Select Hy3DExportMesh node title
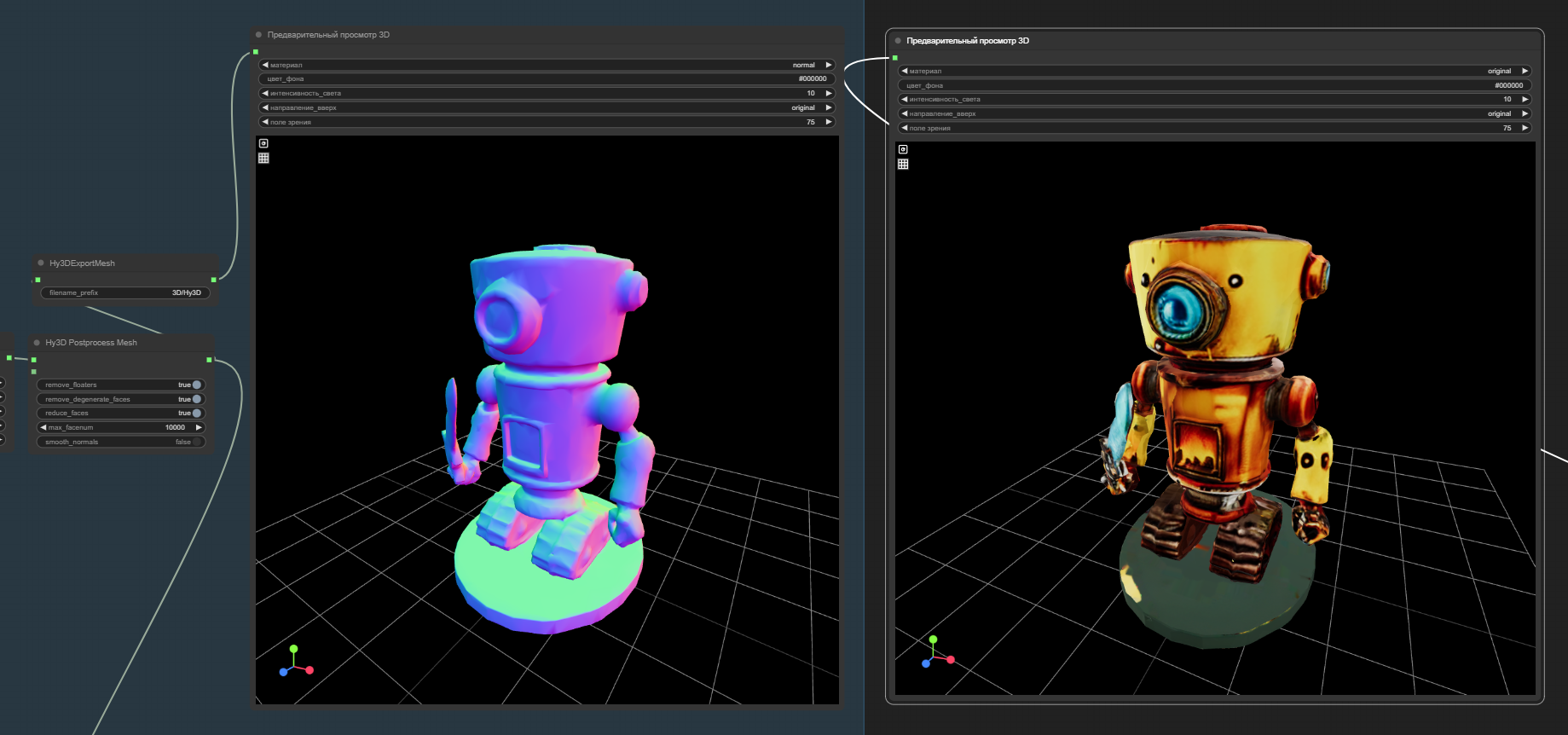The image size is (1568, 735). [82, 263]
